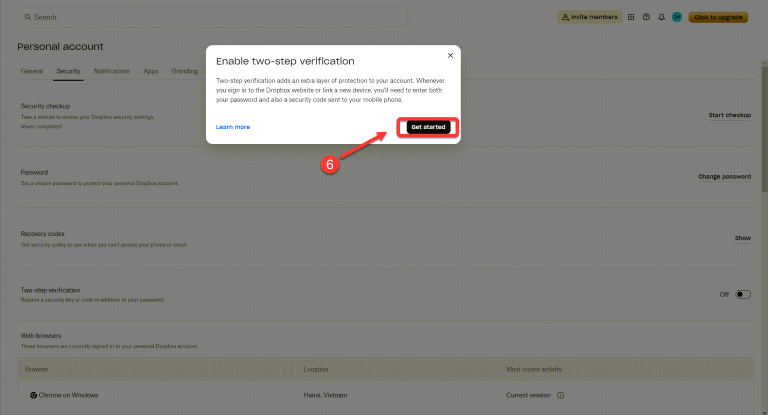Open the Branding tab
This screenshot has width=768, height=415.
tap(185, 71)
